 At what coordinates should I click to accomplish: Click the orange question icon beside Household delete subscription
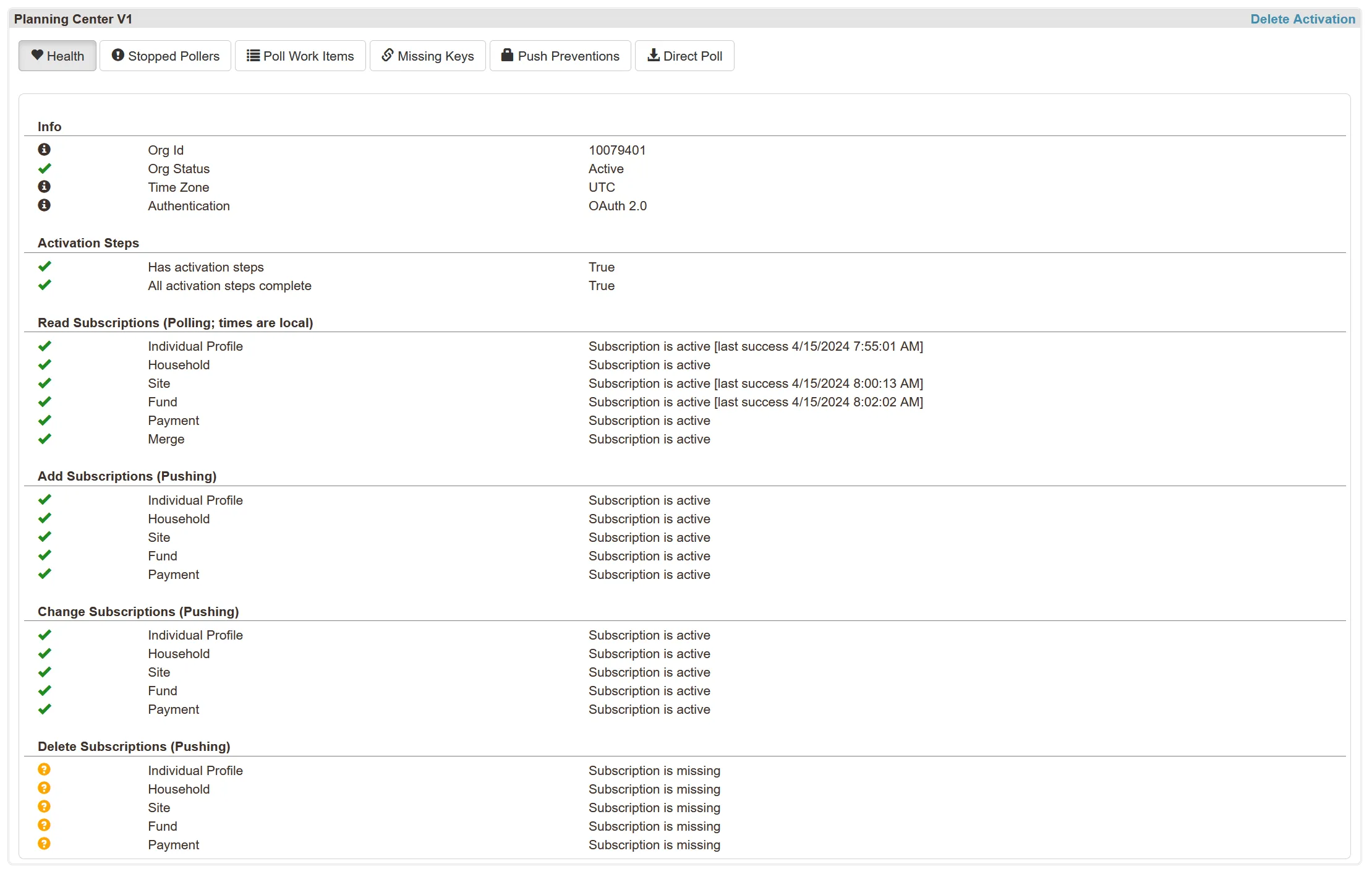click(x=44, y=788)
